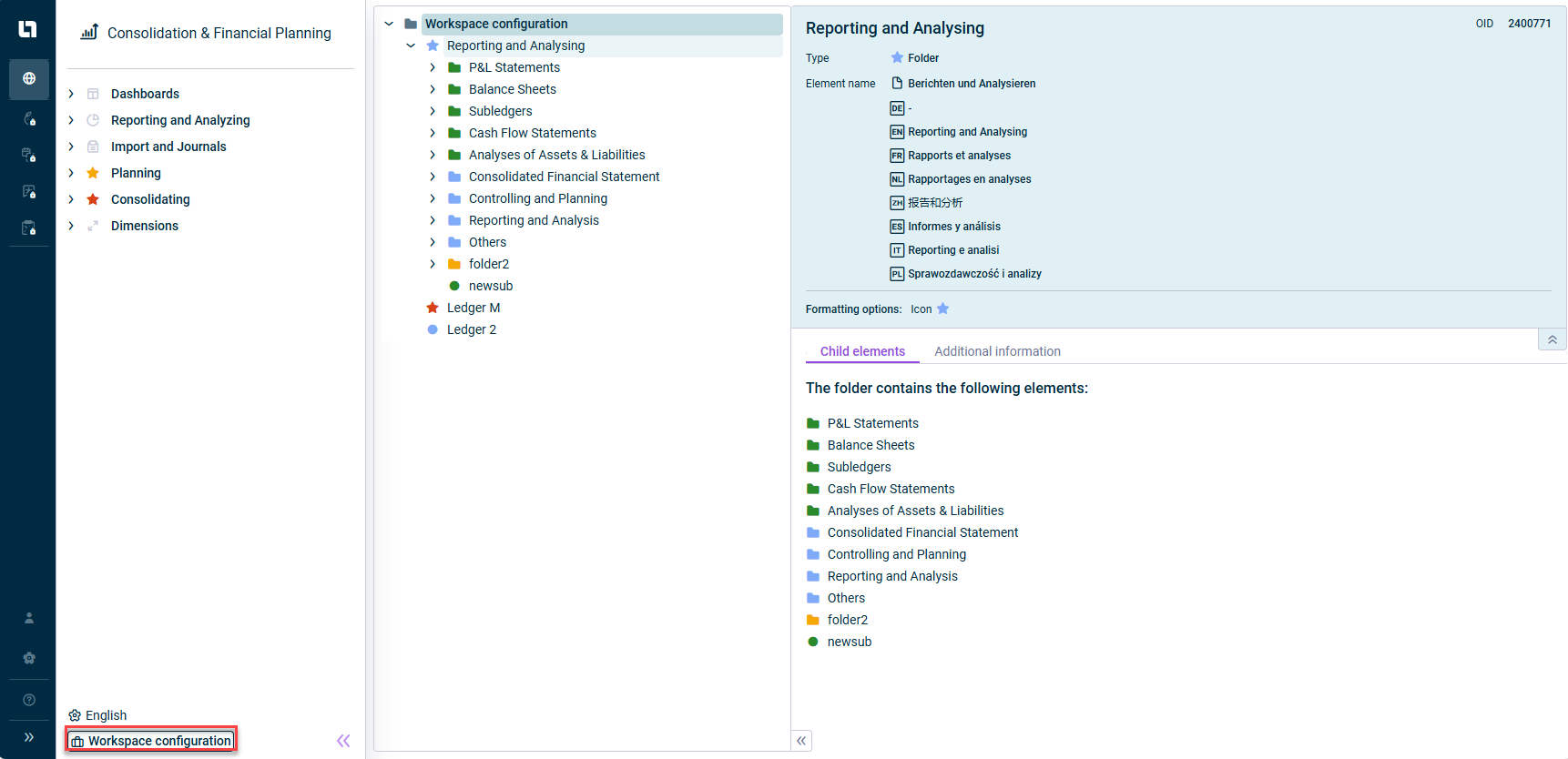
Task: Click the fourth locked icon in left rail
Action: 29,228
